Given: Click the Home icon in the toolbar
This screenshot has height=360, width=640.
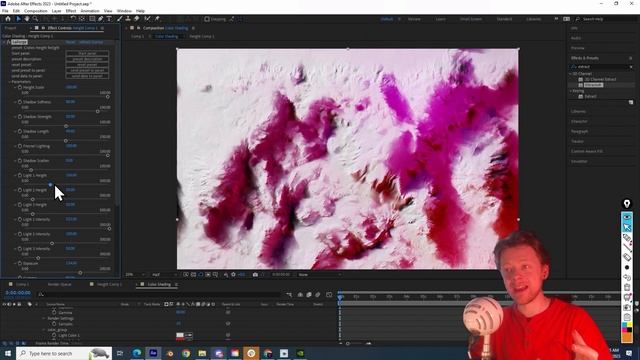Looking at the screenshot, I should [8, 19].
